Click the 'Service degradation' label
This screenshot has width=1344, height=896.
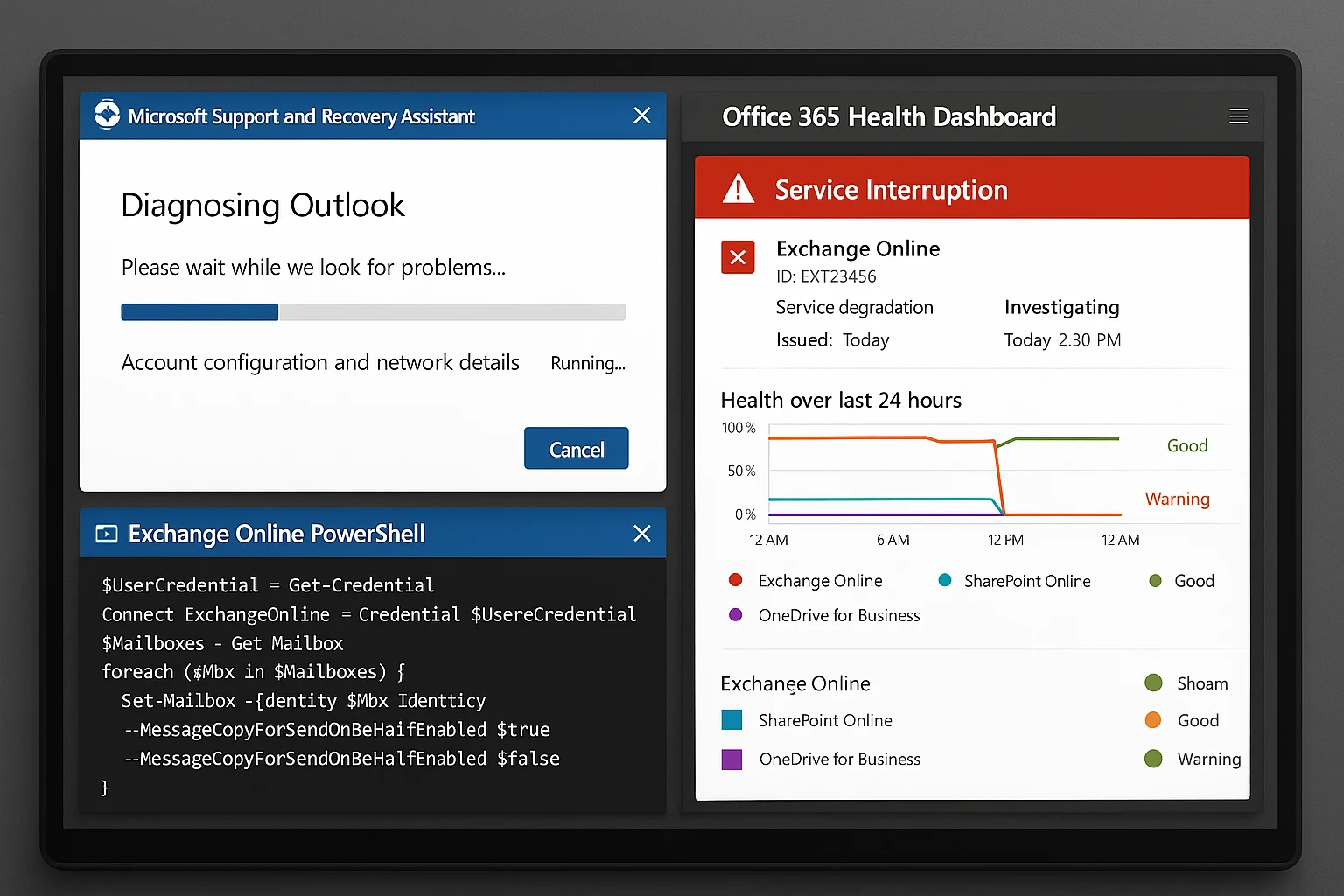point(854,308)
